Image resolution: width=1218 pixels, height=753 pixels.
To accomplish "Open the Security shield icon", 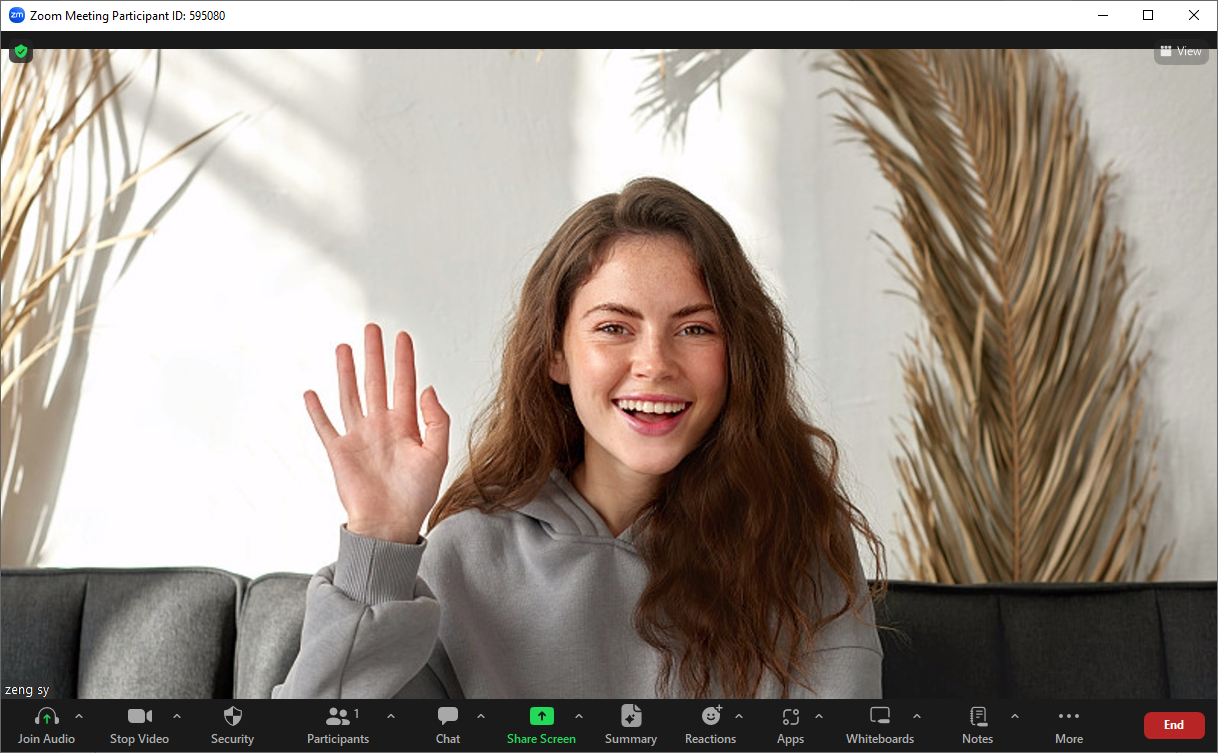I will (x=232, y=716).
